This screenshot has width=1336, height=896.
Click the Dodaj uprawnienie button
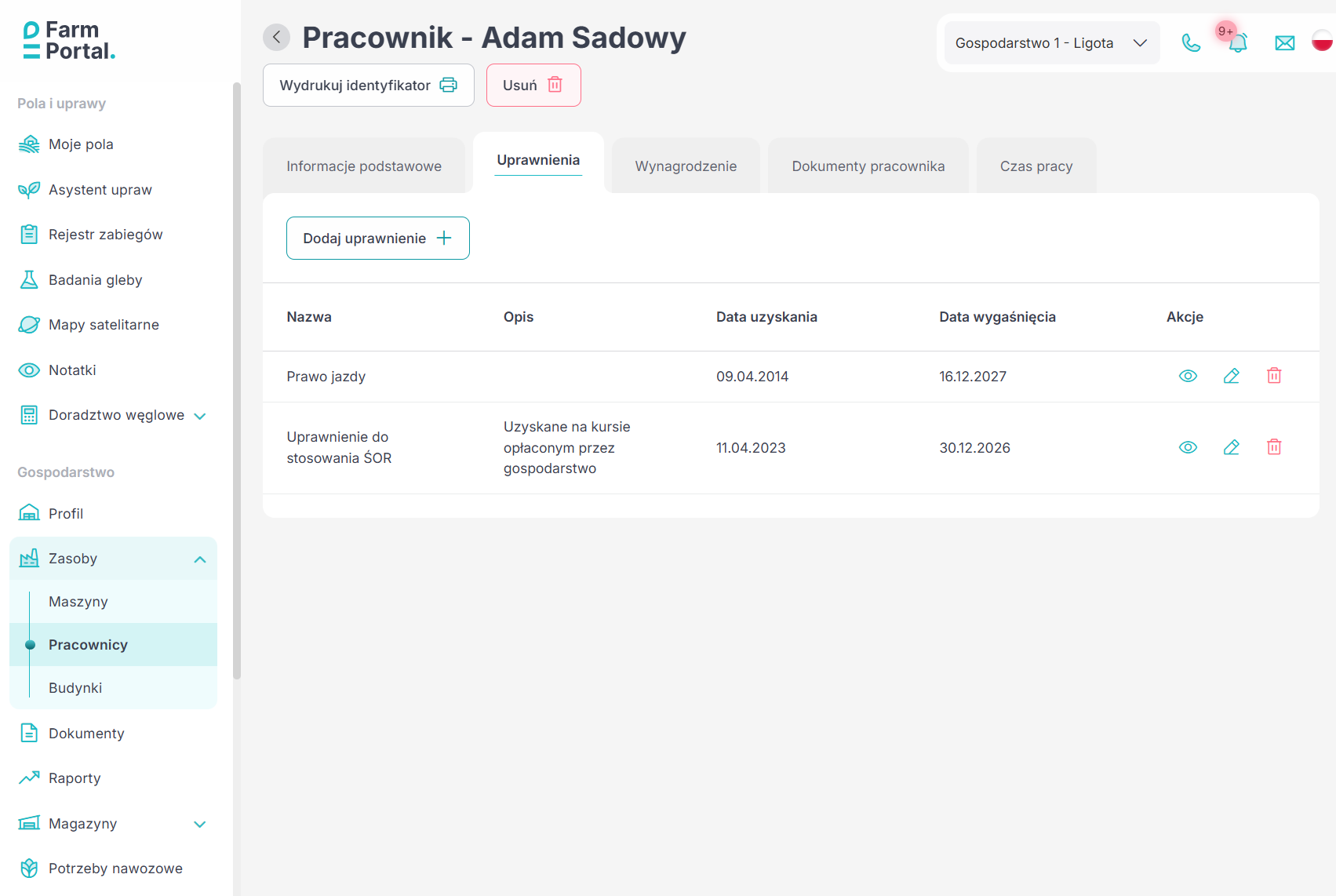377,239
